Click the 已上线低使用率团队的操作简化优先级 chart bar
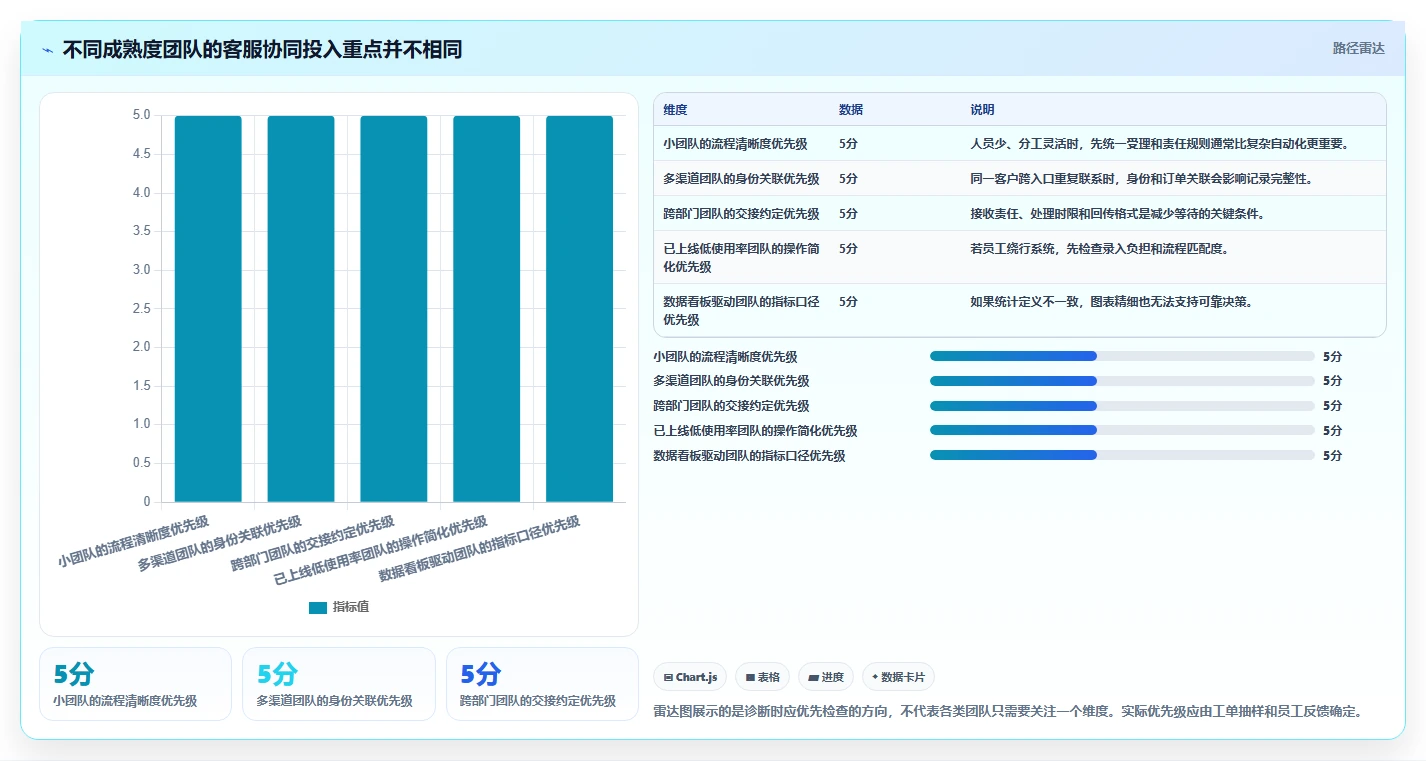The height and width of the screenshot is (761, 1426). pos(487,309)
